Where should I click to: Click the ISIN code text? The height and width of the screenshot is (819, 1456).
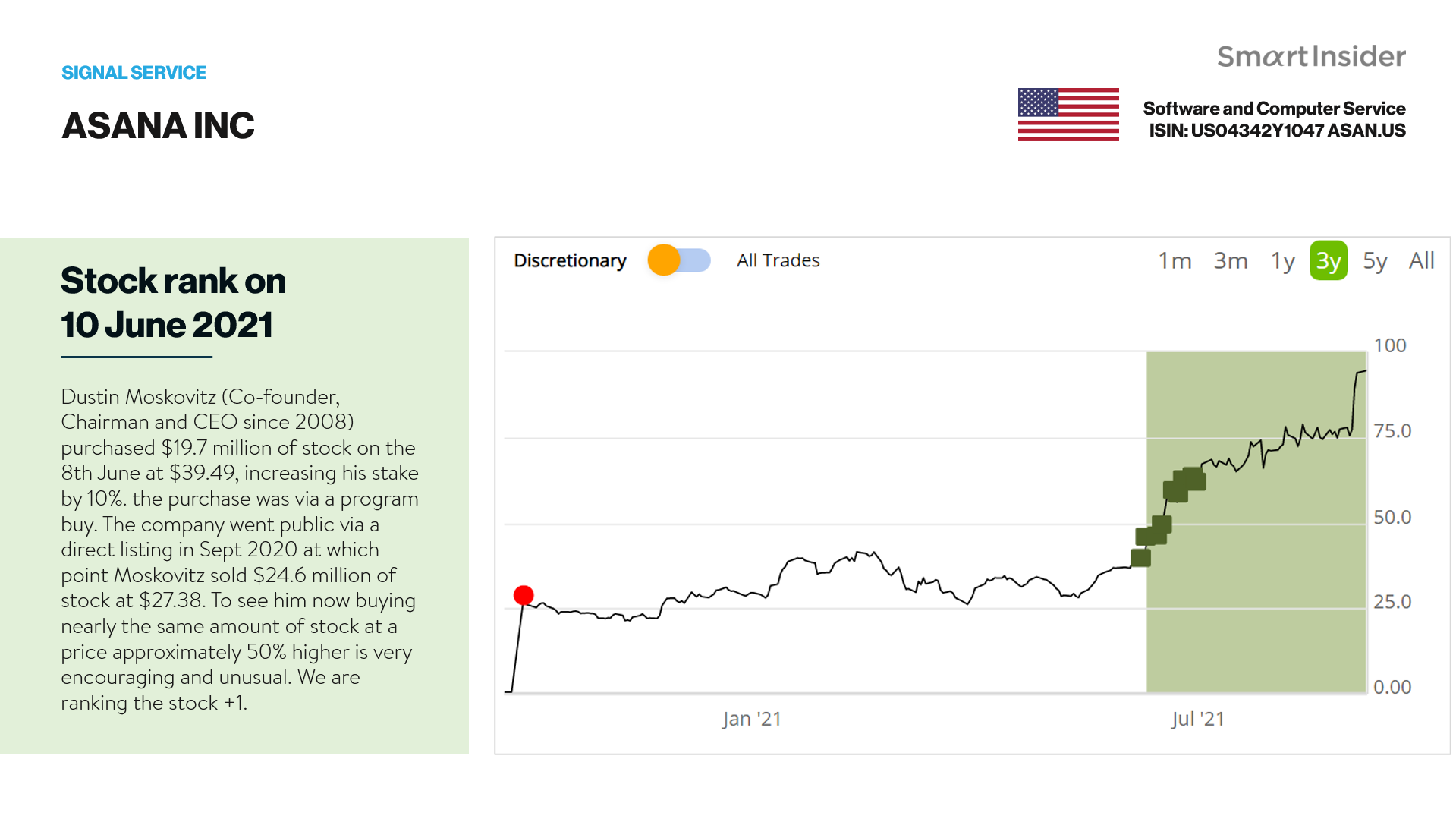tap(1277, 131)
